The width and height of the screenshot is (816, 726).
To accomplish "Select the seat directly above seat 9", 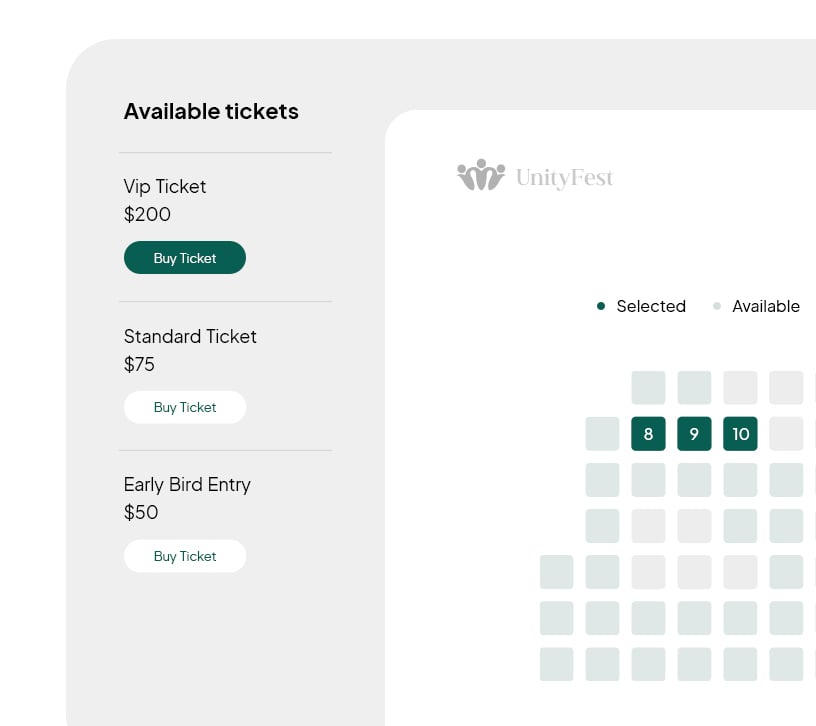I will pos(694,388).
